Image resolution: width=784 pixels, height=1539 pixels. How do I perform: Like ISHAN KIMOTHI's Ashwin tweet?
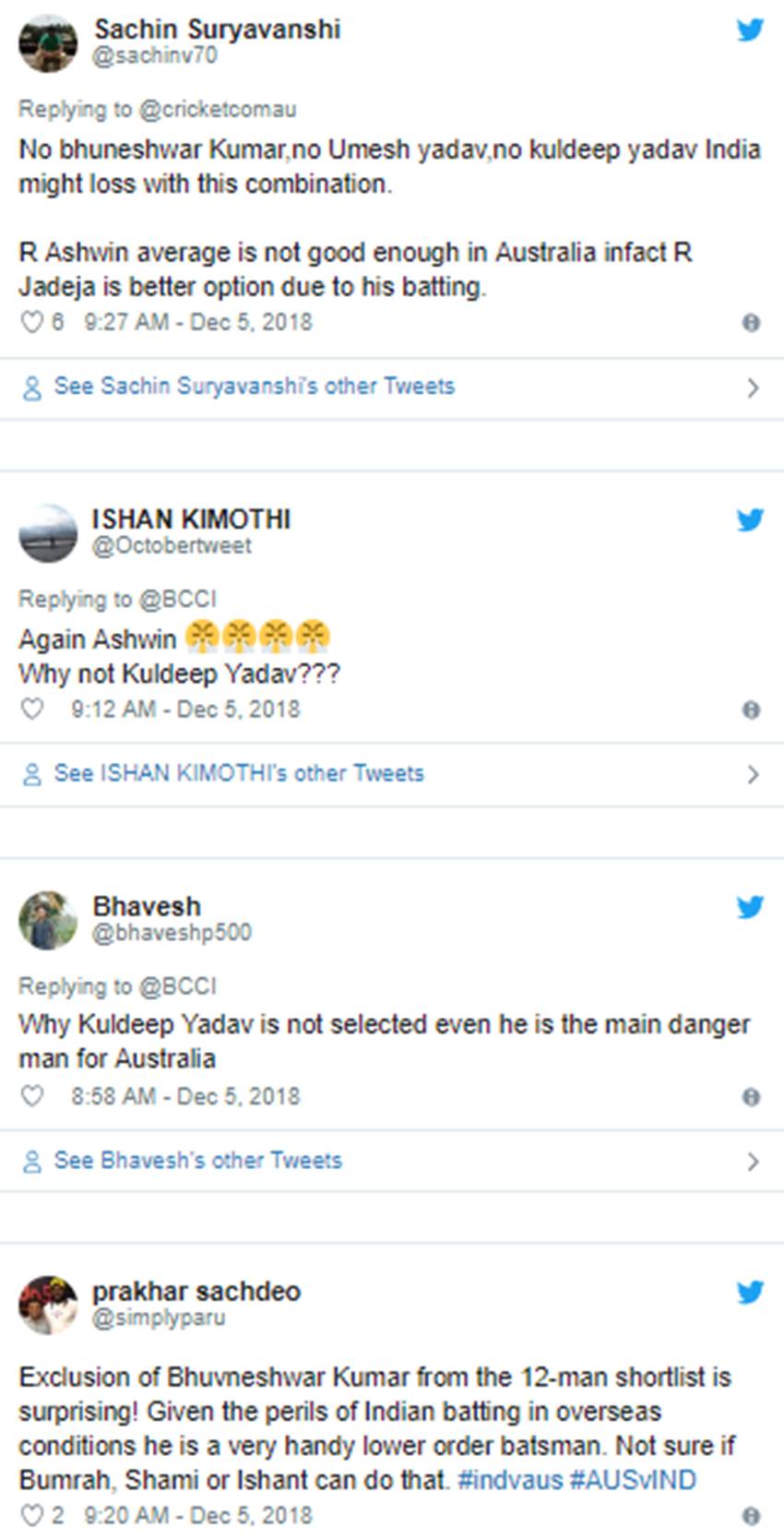click(32, 710)
